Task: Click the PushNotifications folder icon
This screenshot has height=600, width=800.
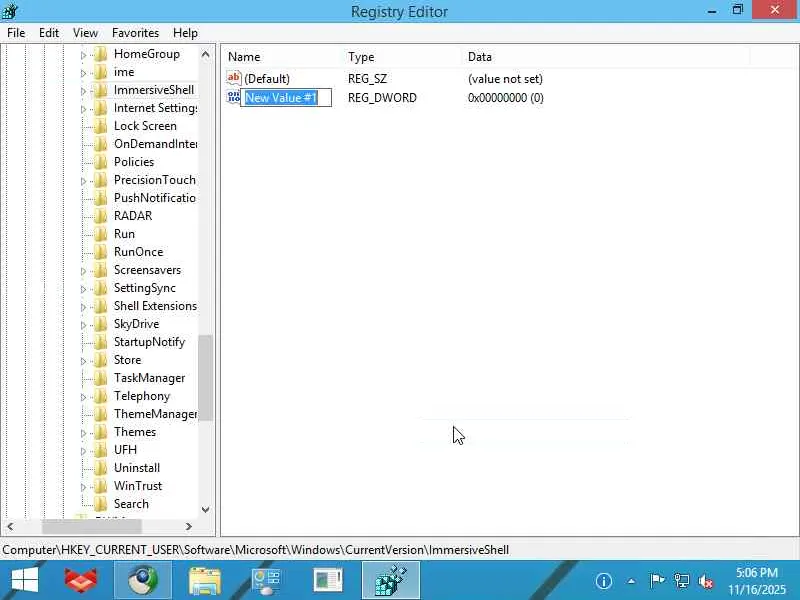Action: [101, 197]
